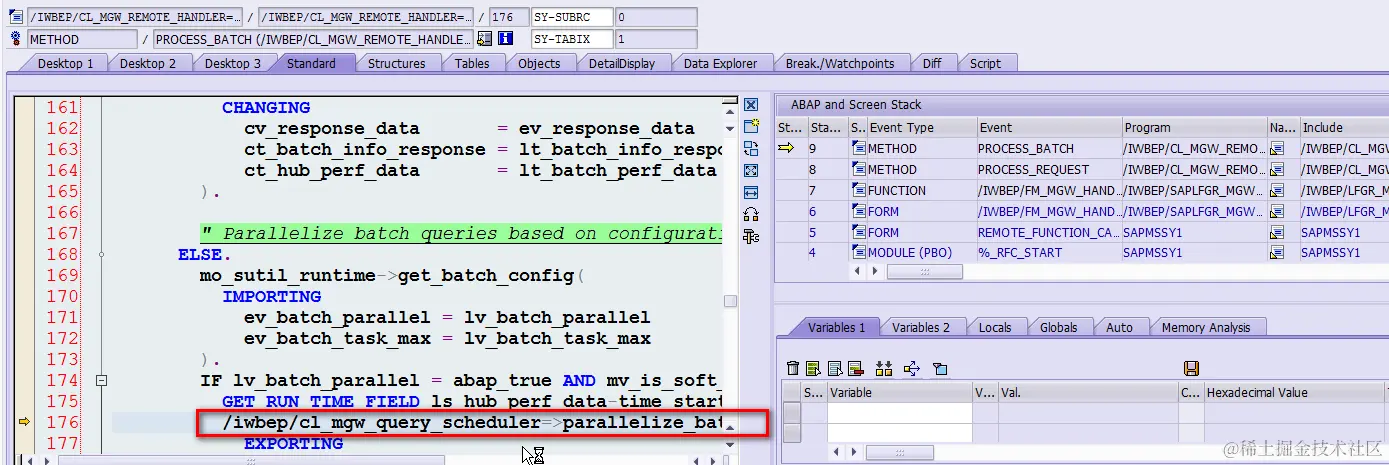Click the Include column header in the stack

pos(1343,128)
